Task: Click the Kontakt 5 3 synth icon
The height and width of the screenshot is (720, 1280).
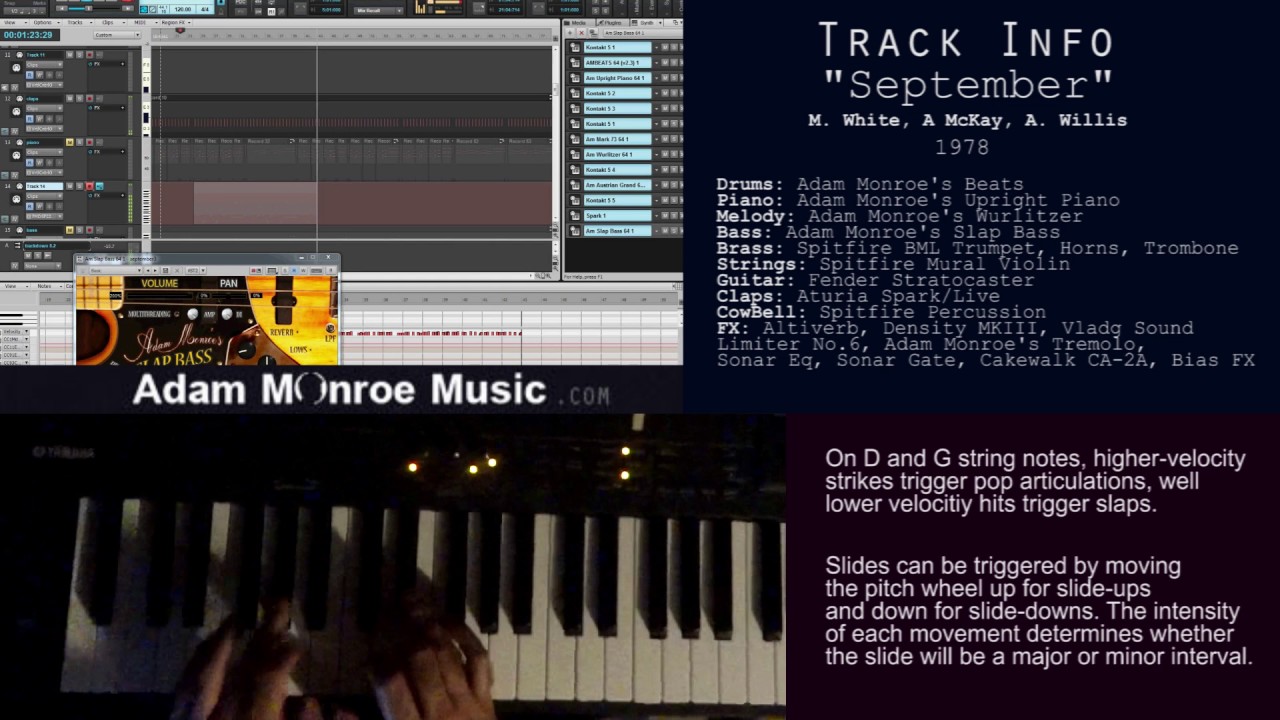Action: click(575, 108)
